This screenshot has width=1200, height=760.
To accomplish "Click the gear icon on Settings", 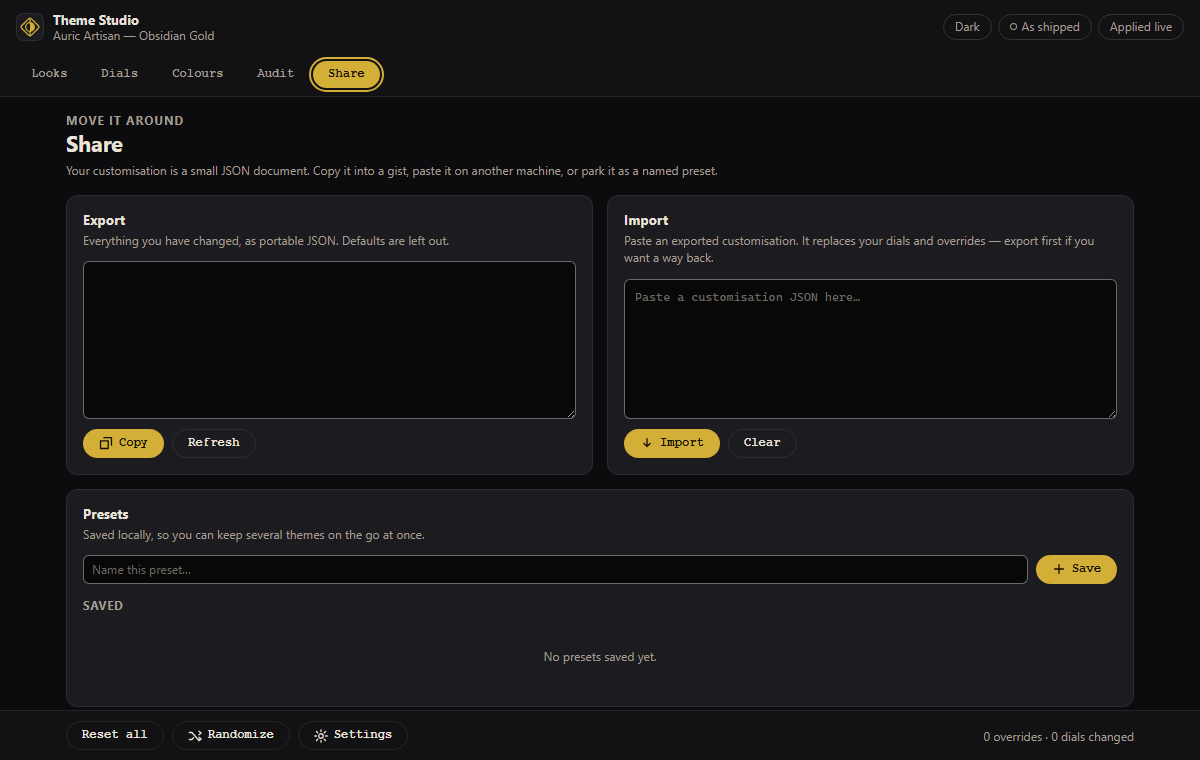I will click(x=321, y=735).
